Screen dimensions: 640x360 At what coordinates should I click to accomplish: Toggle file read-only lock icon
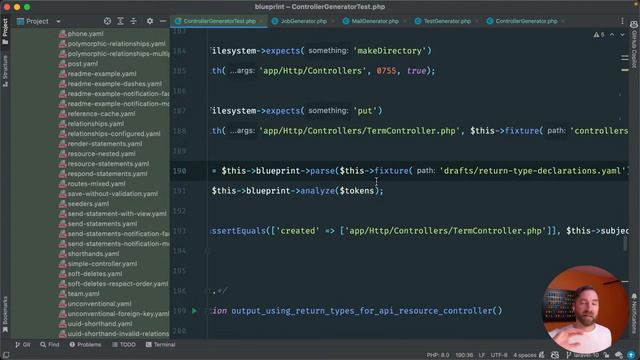(x=607, y=355)
